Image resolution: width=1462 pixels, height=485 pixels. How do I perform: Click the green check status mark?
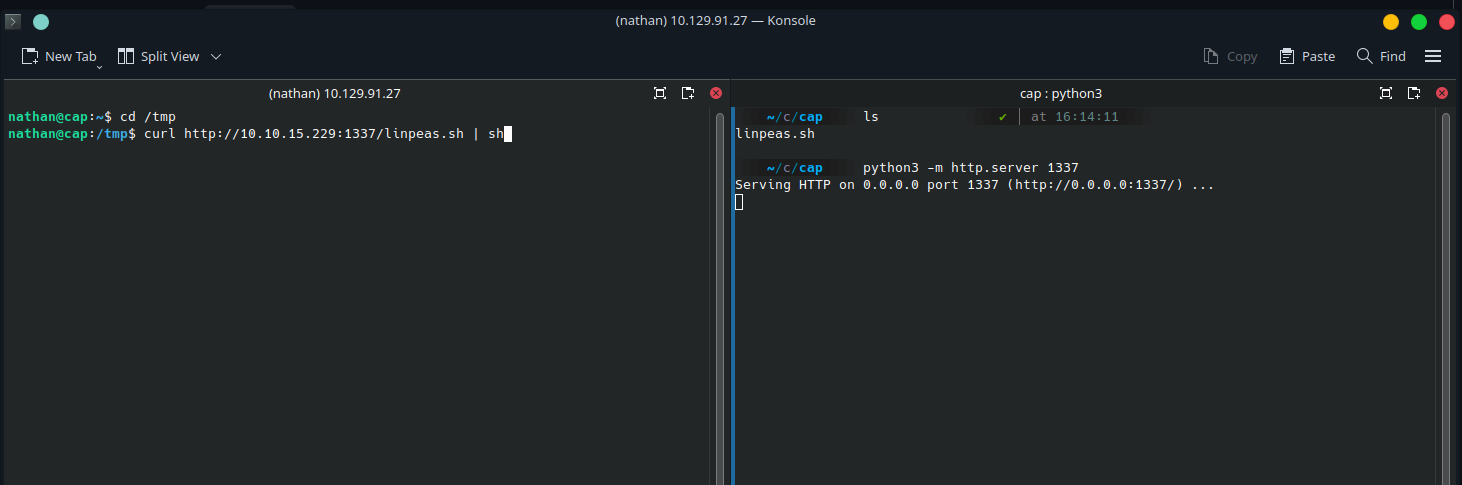[x=1003, y=117]
